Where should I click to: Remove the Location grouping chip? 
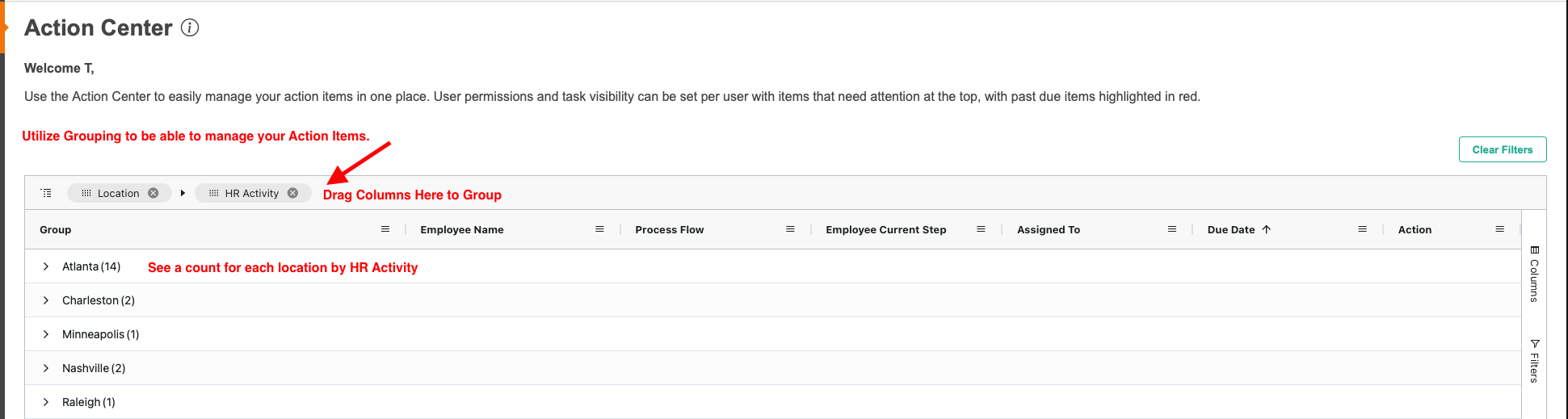point(153,193)
